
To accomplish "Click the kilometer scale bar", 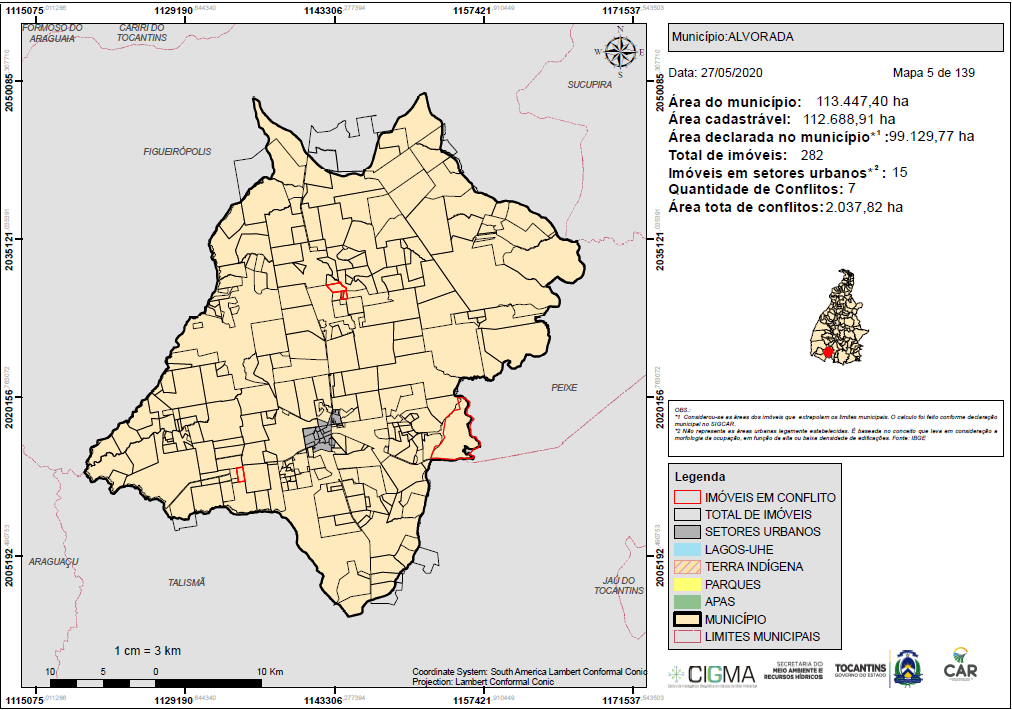I will (x=155, y=683).
